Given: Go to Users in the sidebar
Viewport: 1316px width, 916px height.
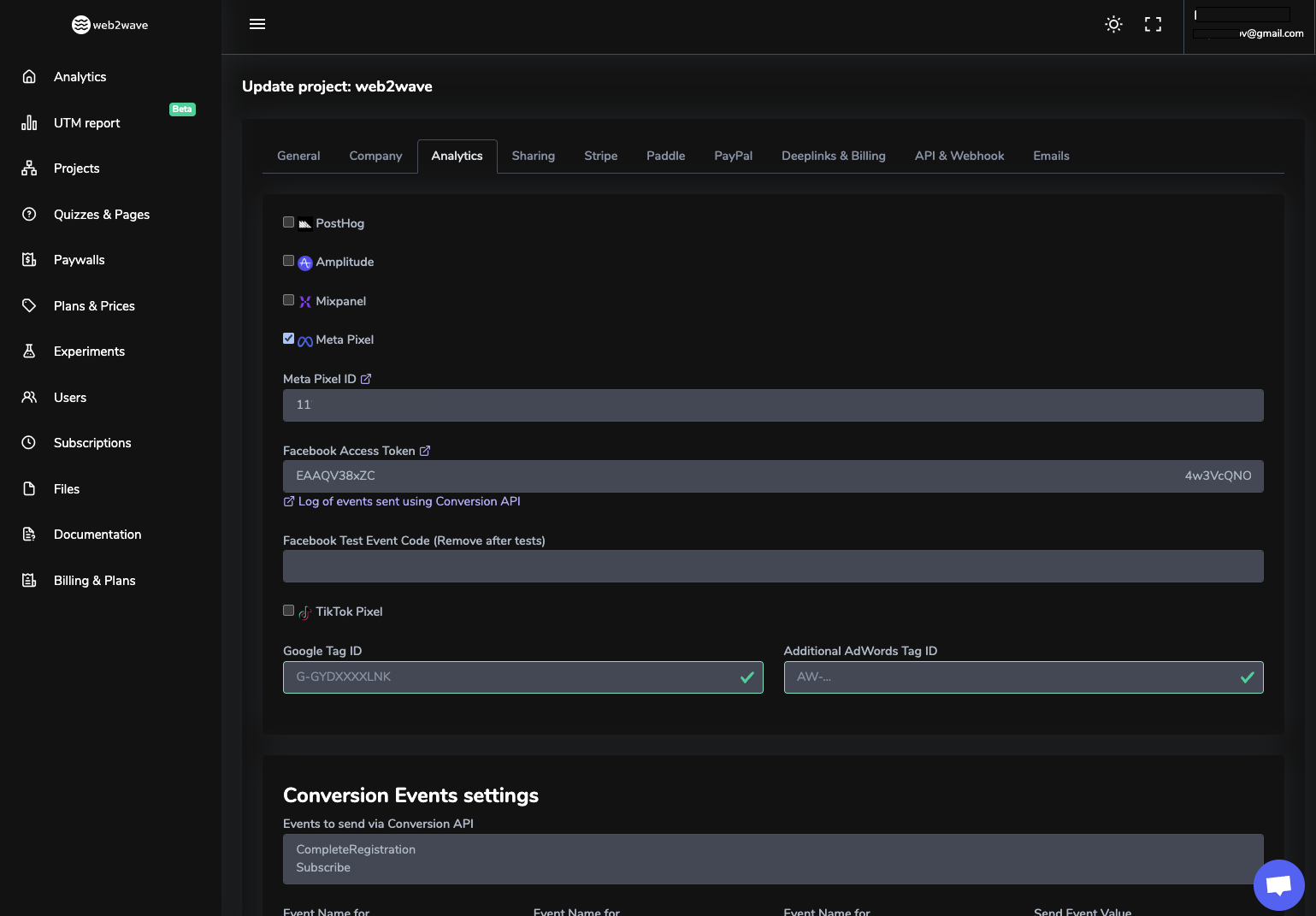Looking at the screenshot, I should pyautogui.click(x=70, y=398).
